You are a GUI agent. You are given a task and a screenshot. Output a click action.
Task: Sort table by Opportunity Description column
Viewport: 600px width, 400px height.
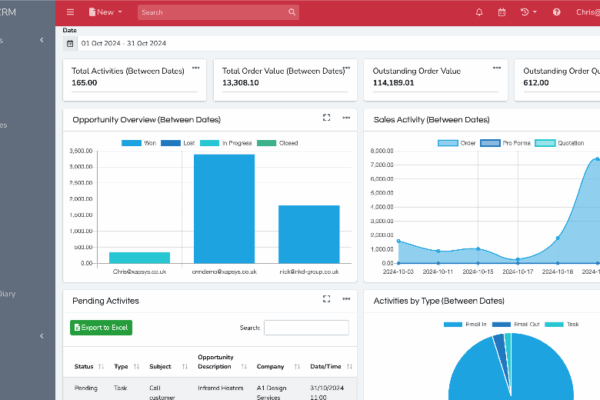coord(222,362)
